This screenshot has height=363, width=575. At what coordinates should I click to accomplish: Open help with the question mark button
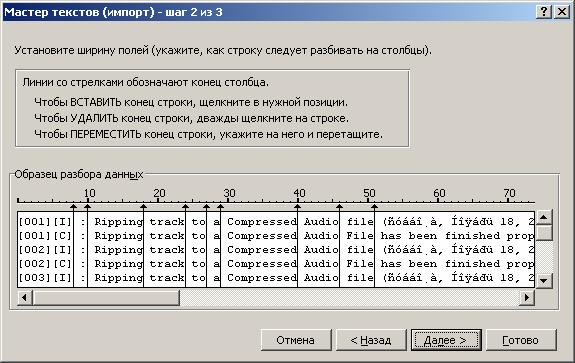tap(544, 12)
